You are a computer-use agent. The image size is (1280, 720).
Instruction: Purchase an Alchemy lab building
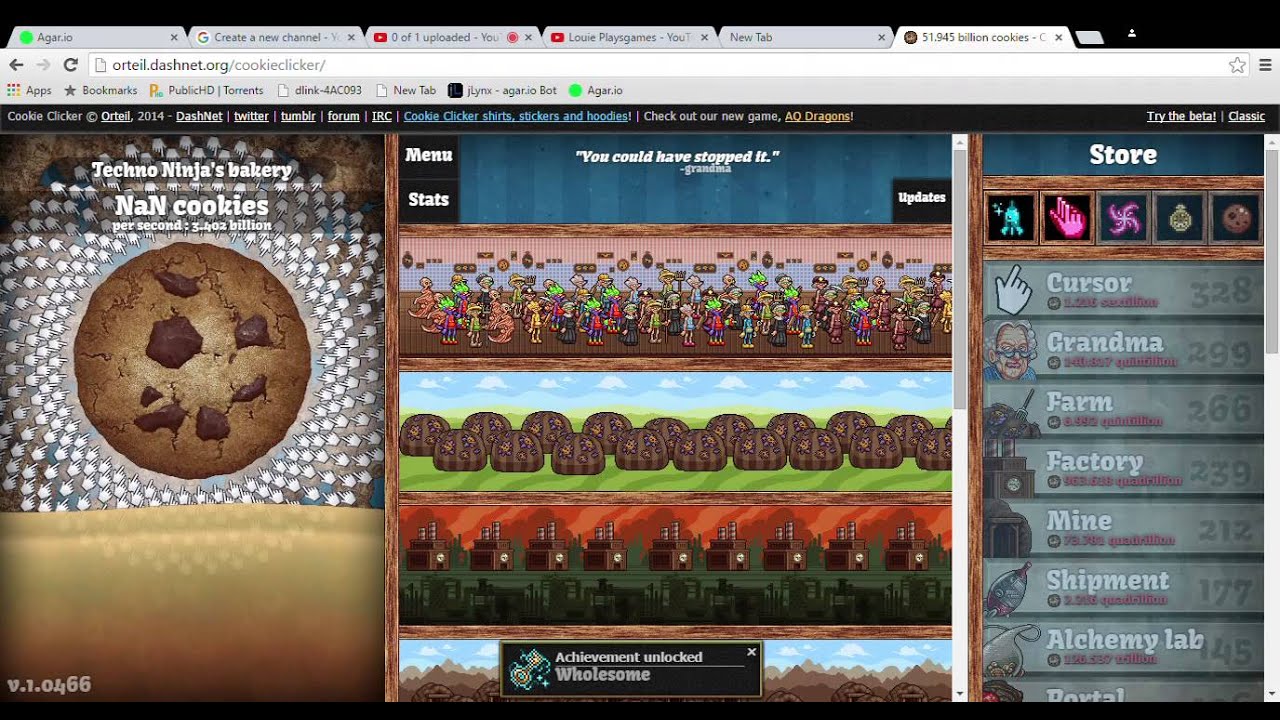(1123, 648)
